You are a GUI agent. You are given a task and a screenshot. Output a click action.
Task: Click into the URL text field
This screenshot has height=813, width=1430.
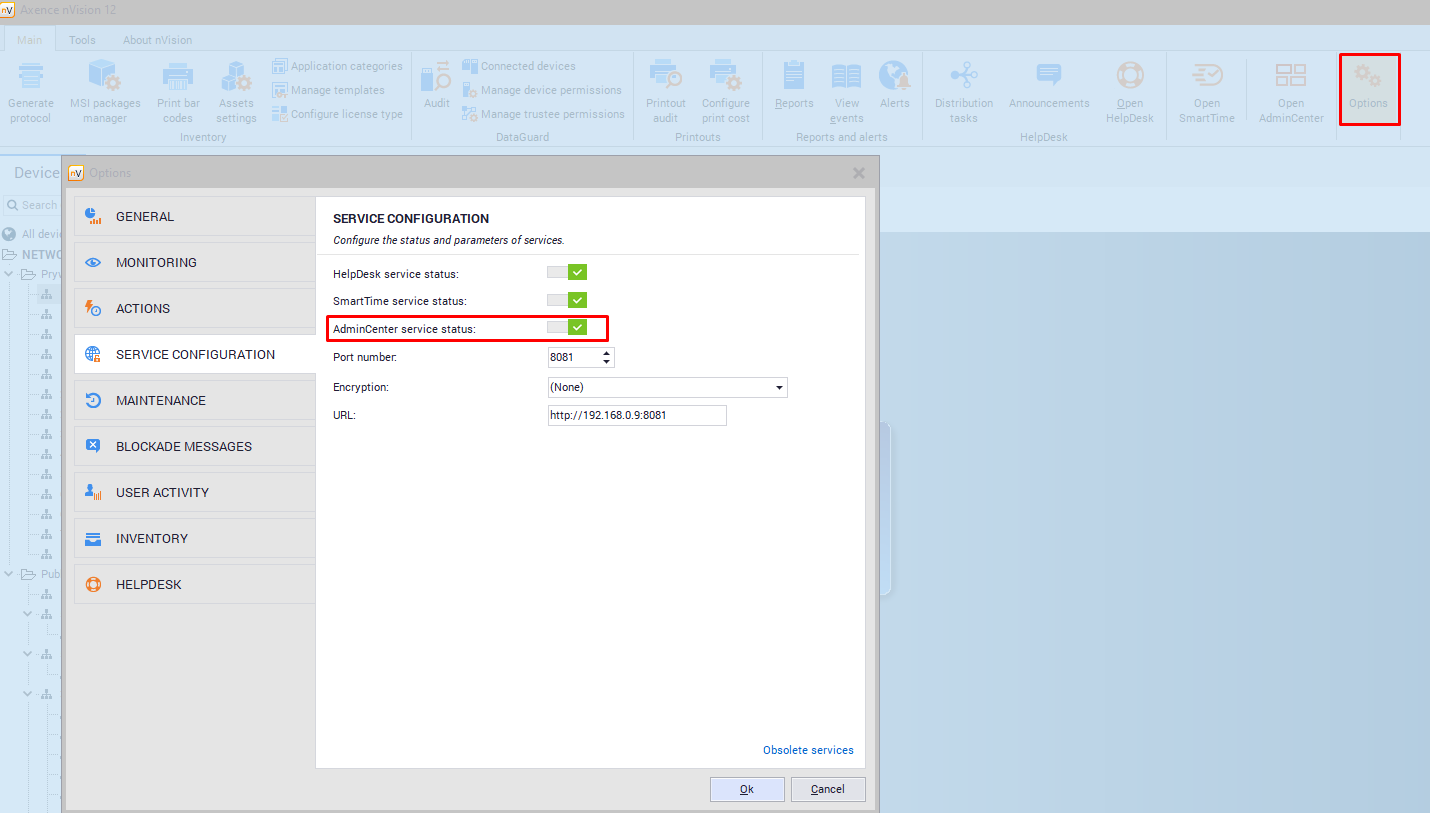click(x=636, y=415)
